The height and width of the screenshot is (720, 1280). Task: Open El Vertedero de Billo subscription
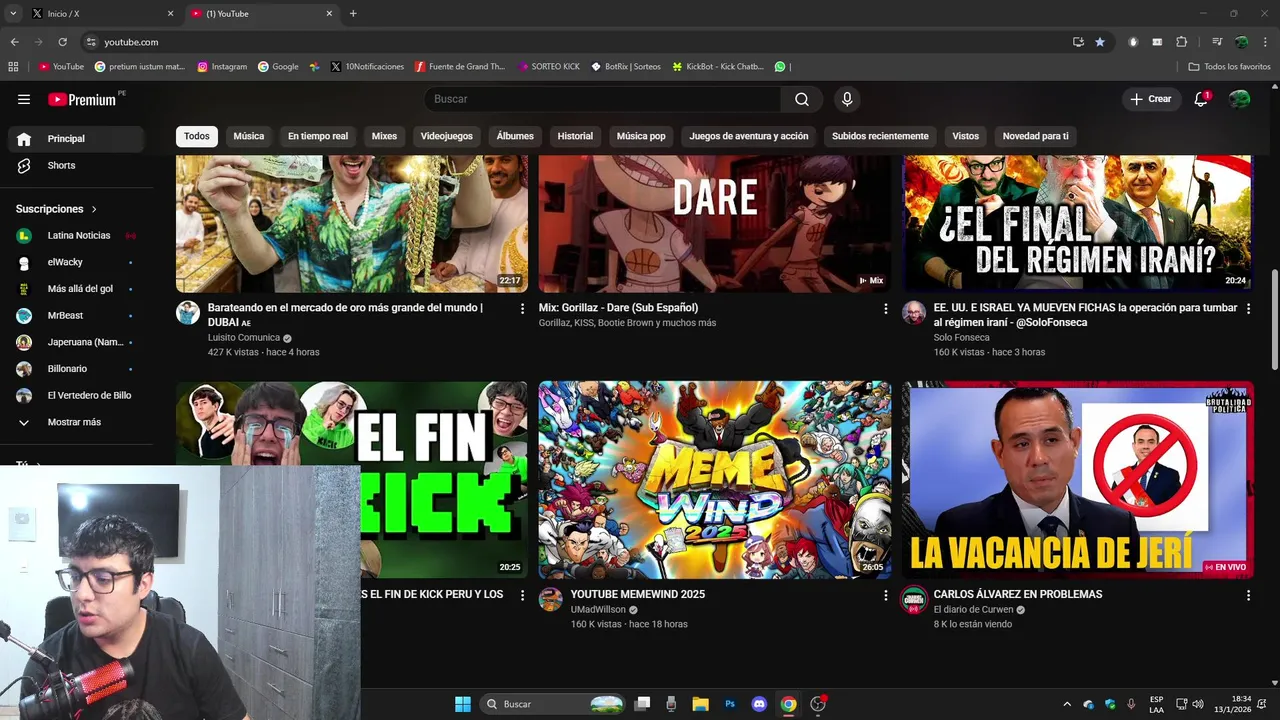[78, 396]
